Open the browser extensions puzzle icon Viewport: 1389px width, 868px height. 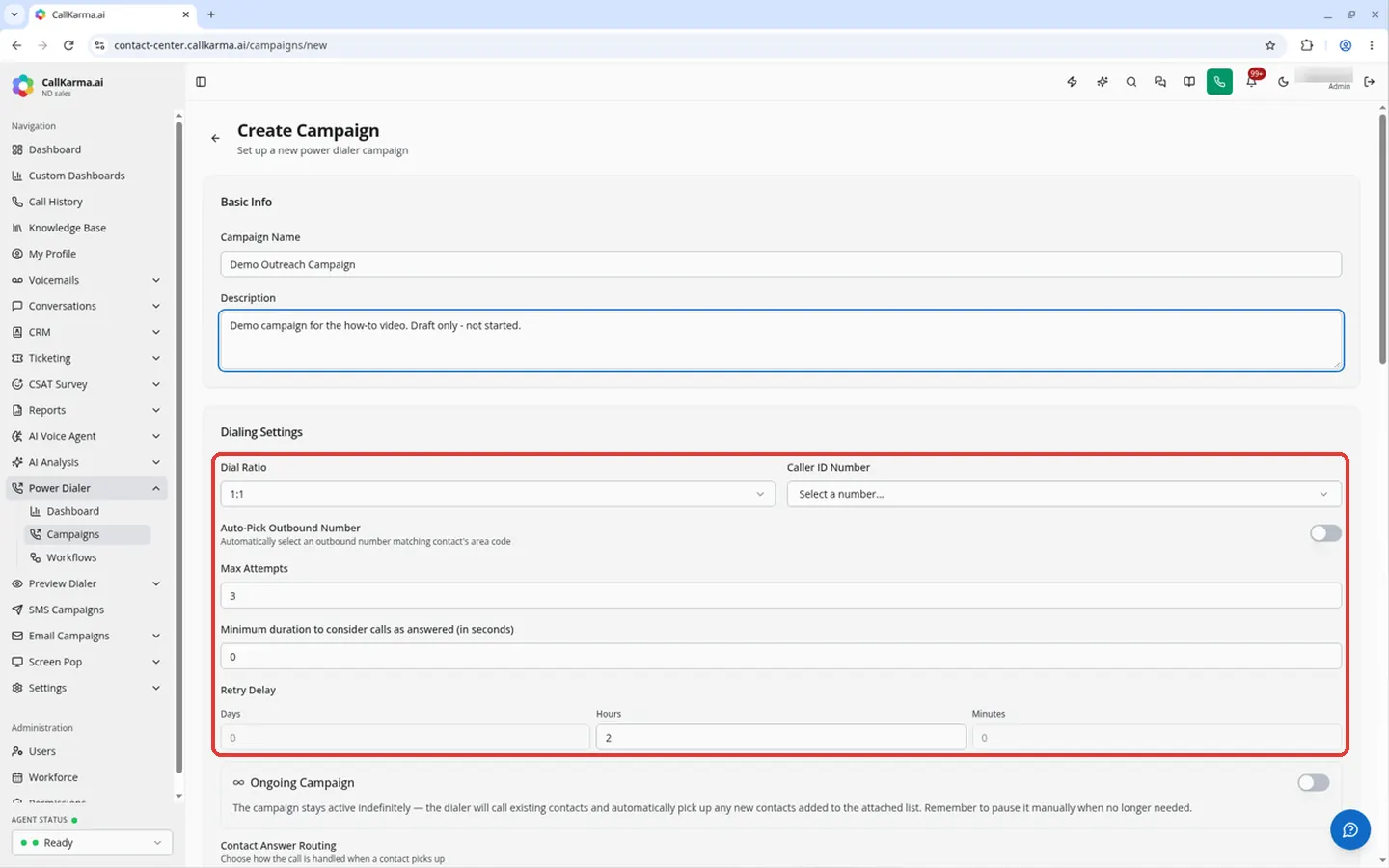[1307, 45]
